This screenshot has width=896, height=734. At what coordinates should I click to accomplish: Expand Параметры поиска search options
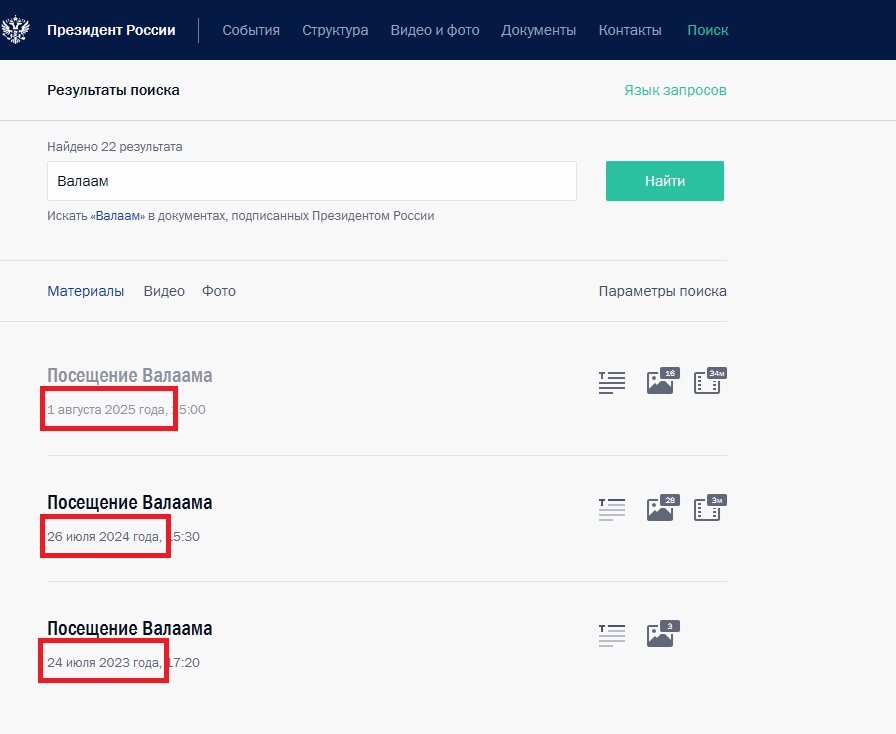point(662,291)
